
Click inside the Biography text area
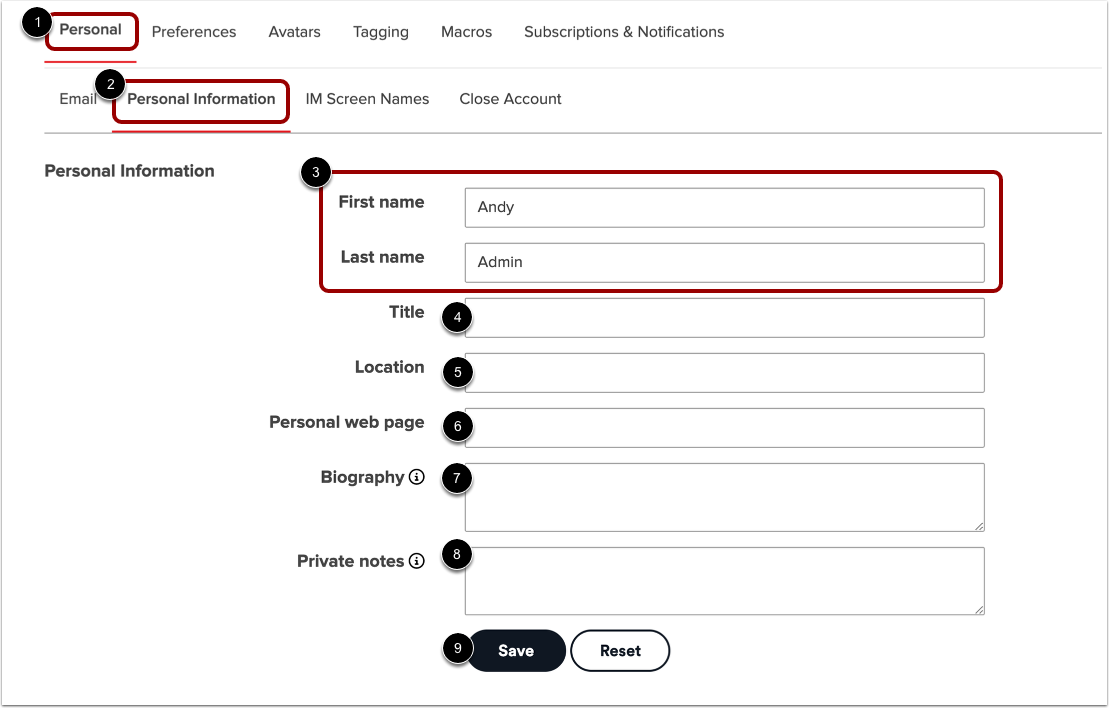(x=723, y=497)
